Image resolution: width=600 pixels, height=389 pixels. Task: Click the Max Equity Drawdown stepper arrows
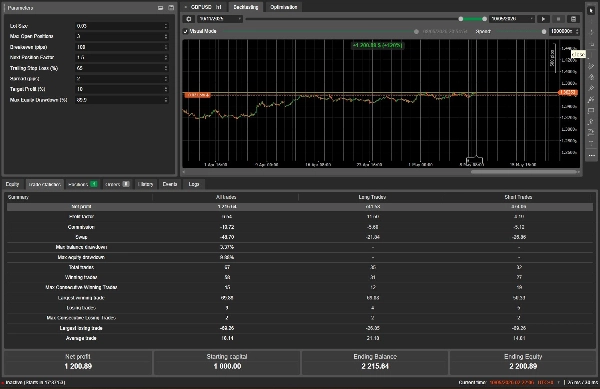click(166, 100)
